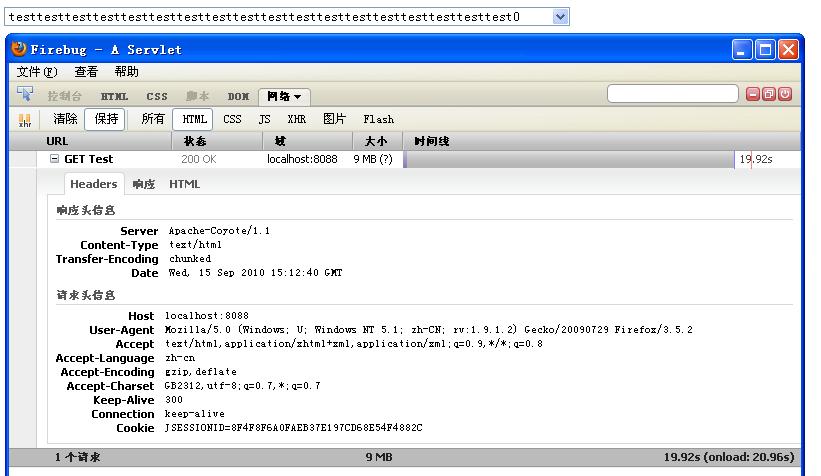Switch to the 脚本 panel
Viewport: 821px width, 476px height.
[x=197, y=96]
